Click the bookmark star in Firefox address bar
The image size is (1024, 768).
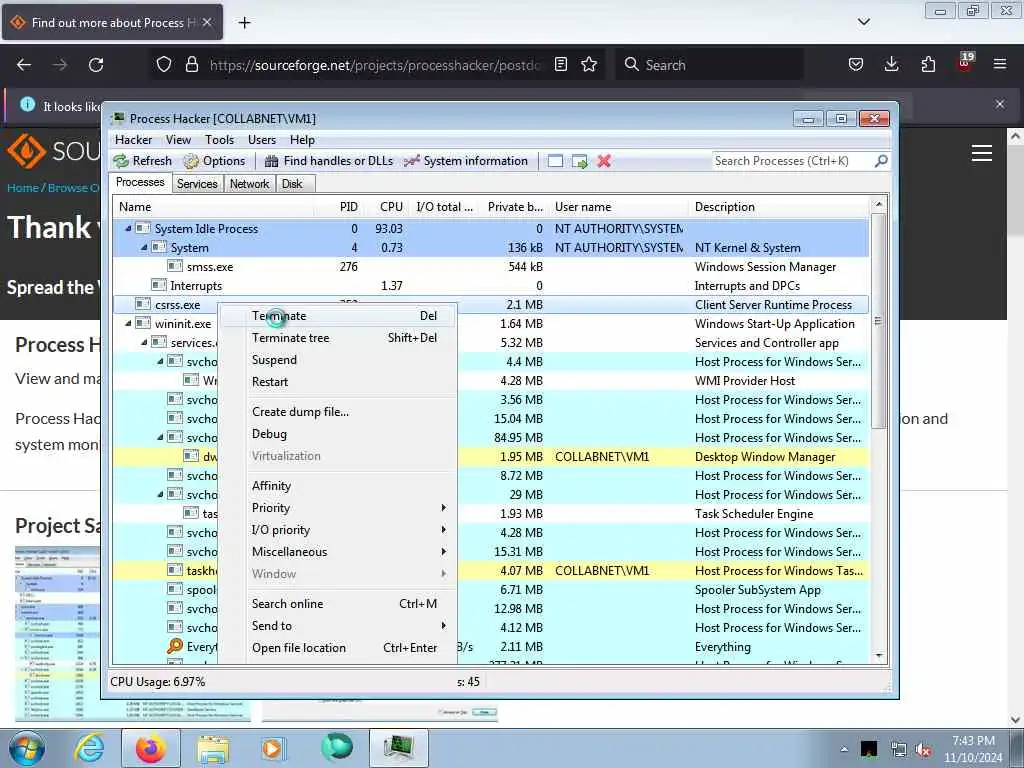589,65
